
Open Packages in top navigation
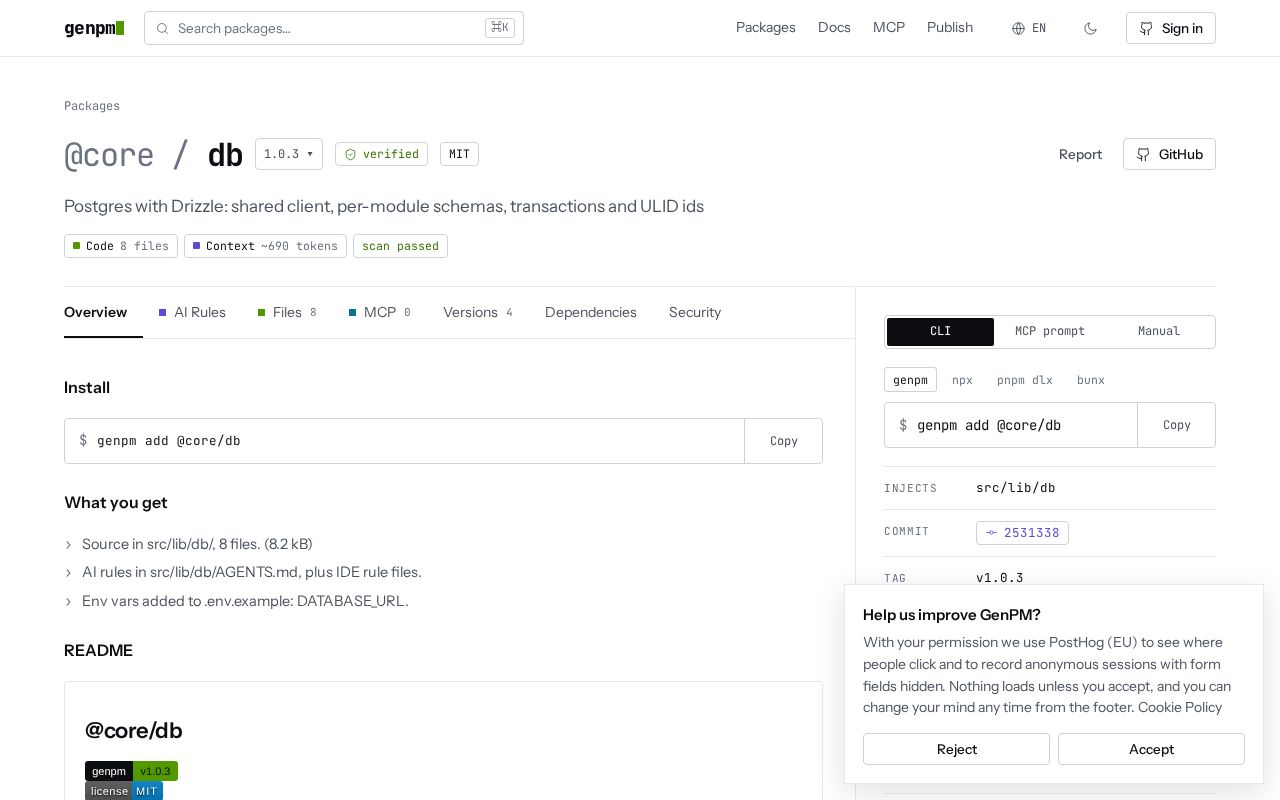[x=766, y=28]
